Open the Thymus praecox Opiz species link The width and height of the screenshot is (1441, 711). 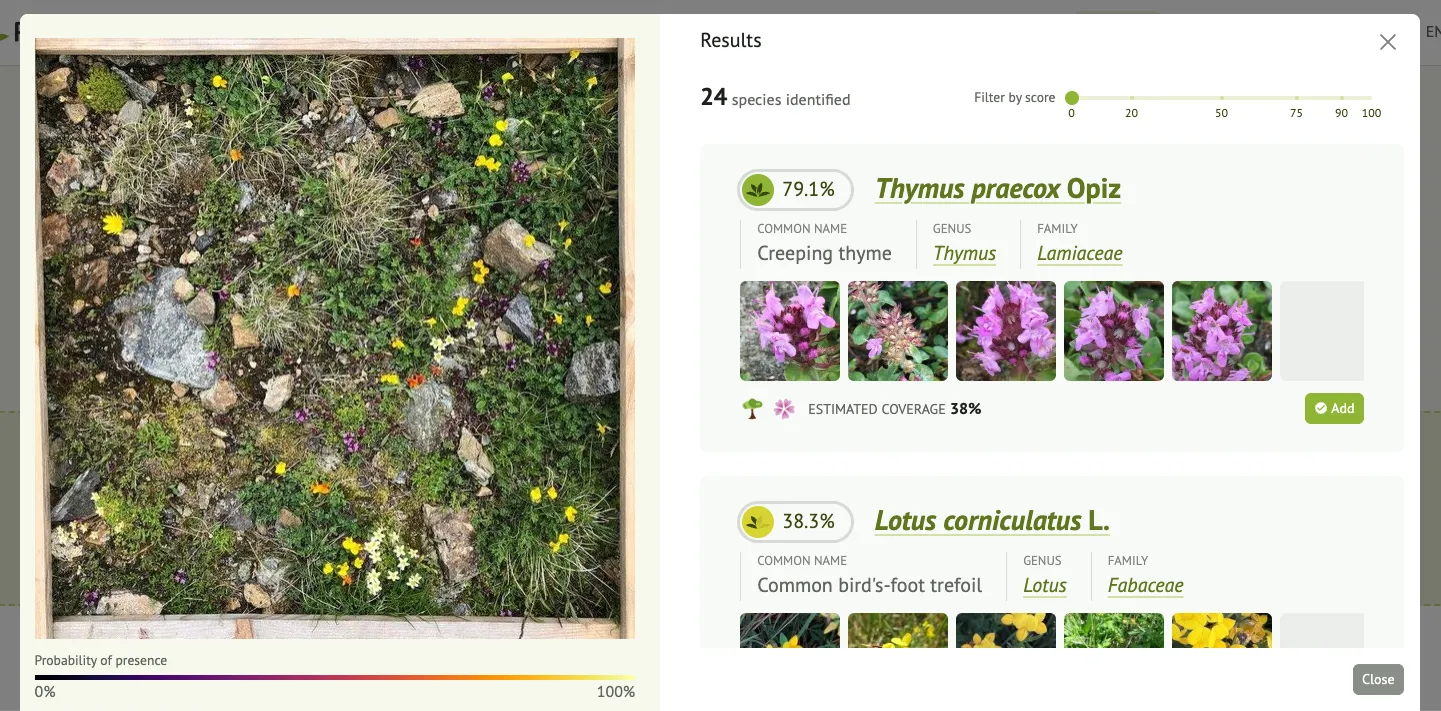click(997, 189)
